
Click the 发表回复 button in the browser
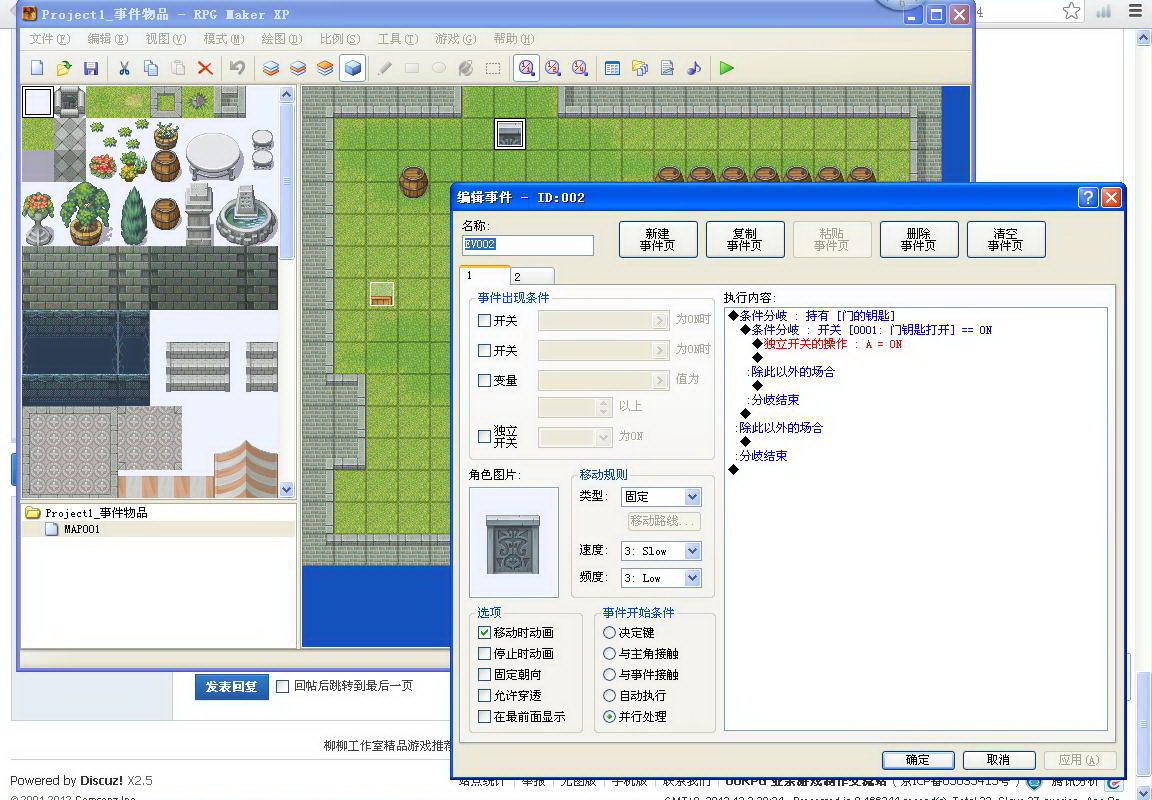point(231,687)
